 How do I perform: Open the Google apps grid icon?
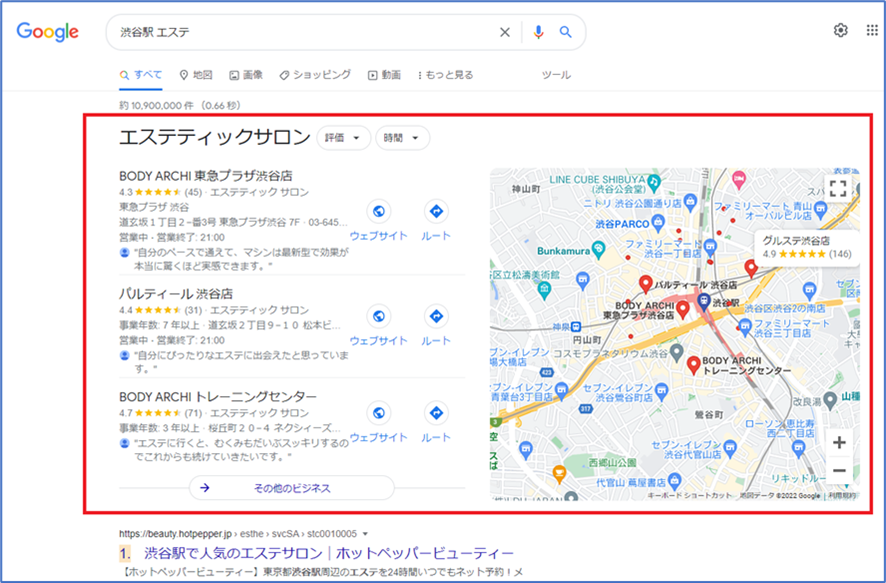pyautogui.click(x=872, y=31)
